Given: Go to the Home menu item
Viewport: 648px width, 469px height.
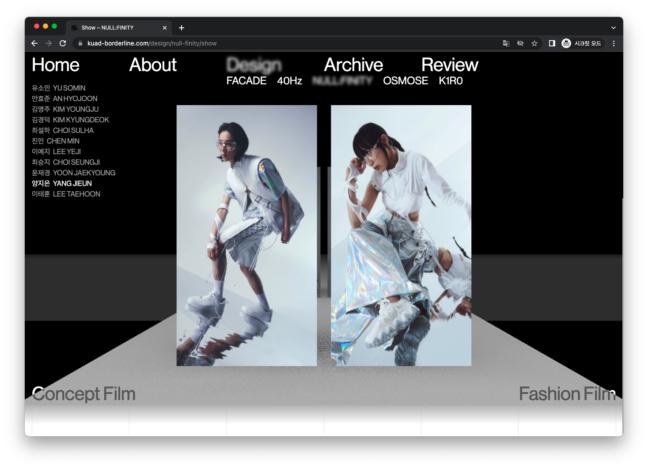Looking at the screenshot, I should click(x=55, y=65).
